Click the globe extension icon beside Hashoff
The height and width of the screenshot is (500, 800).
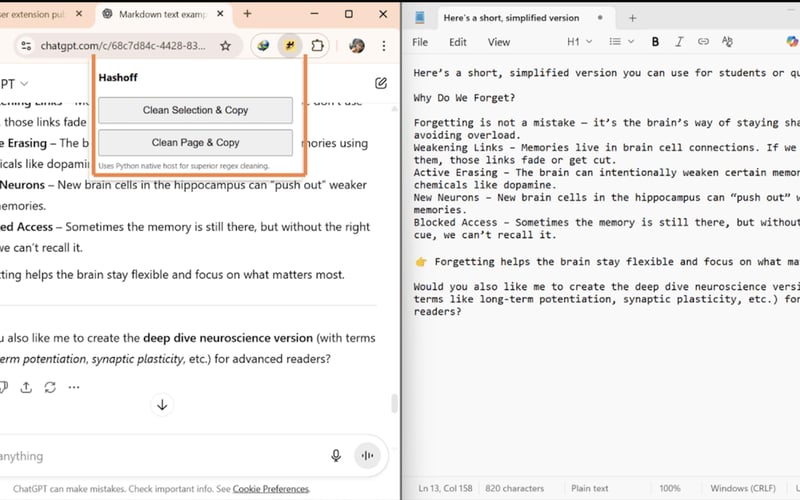[x=263, y=45]
